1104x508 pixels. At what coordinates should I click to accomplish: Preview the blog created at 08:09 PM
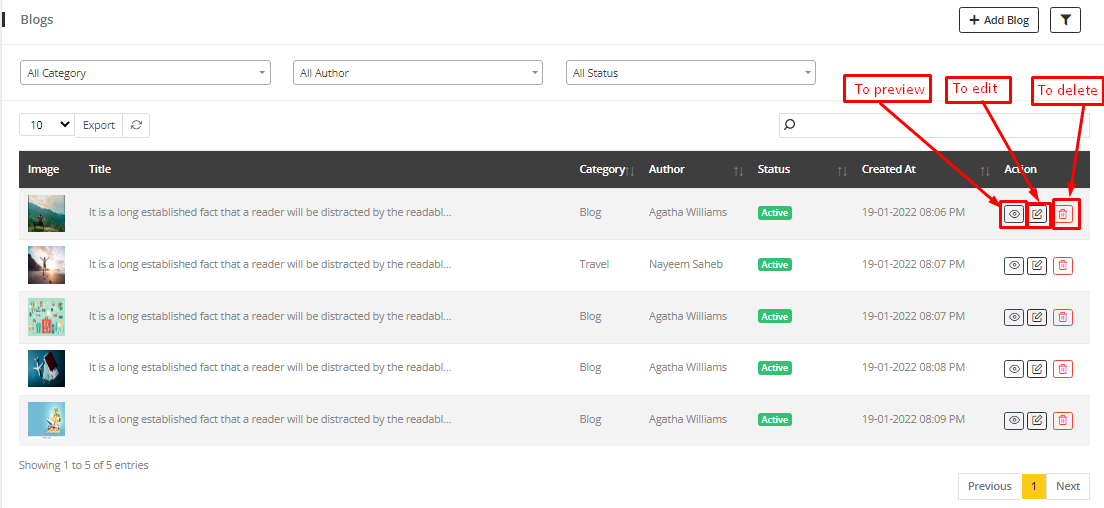tap(1014, 421)
